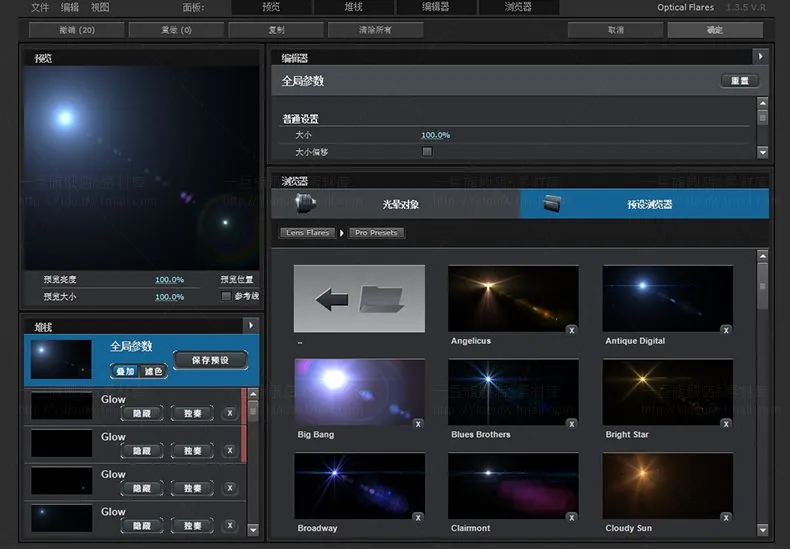790x549 pixels.
Task: Toggle 隐藏 on the first Glow element
Action: click(142, 413)
